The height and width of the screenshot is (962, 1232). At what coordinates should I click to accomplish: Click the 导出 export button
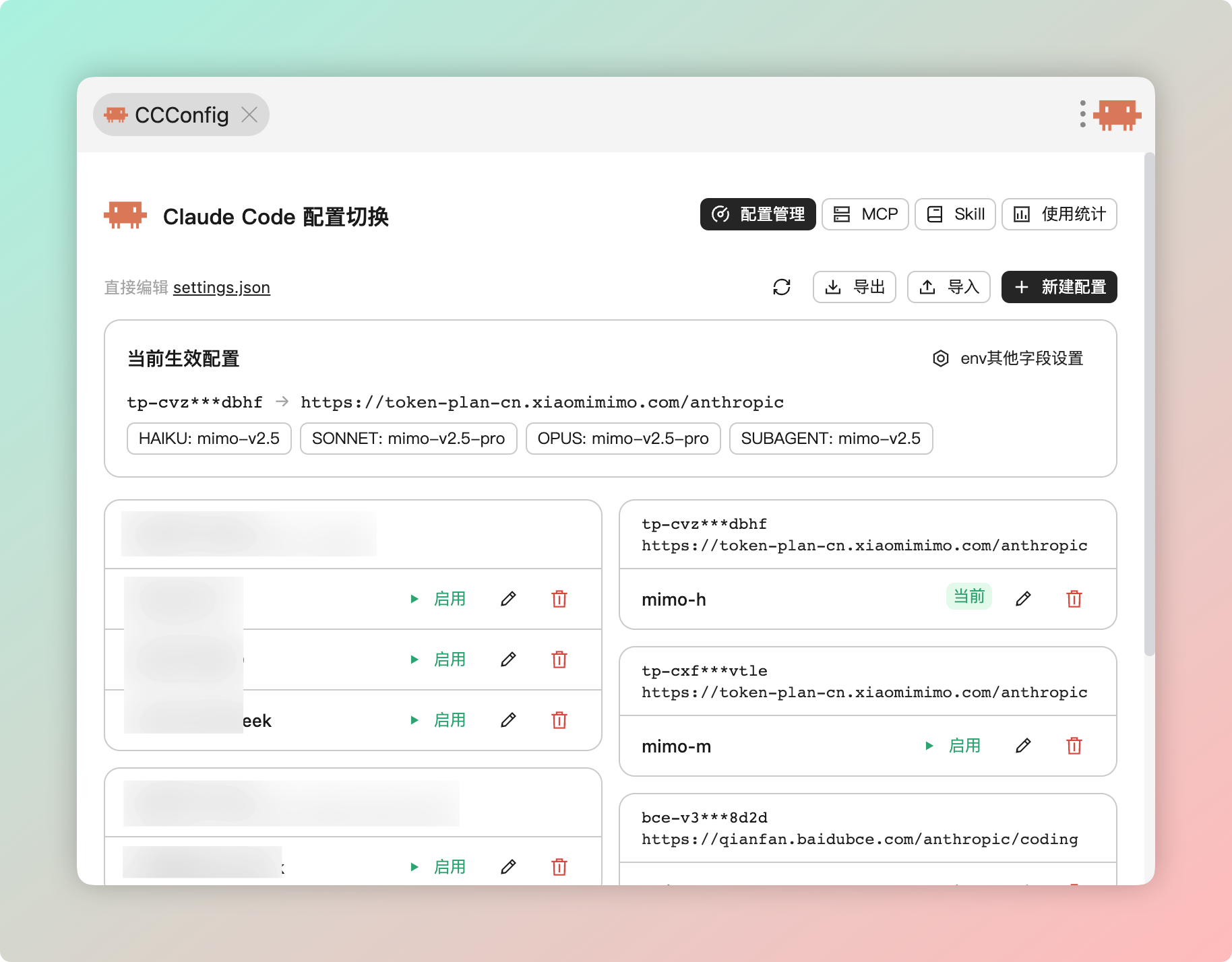coord(855,287)
